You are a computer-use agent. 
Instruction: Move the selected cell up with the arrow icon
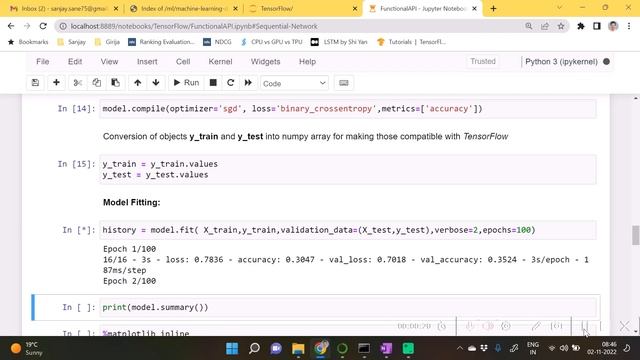[138, 83]
